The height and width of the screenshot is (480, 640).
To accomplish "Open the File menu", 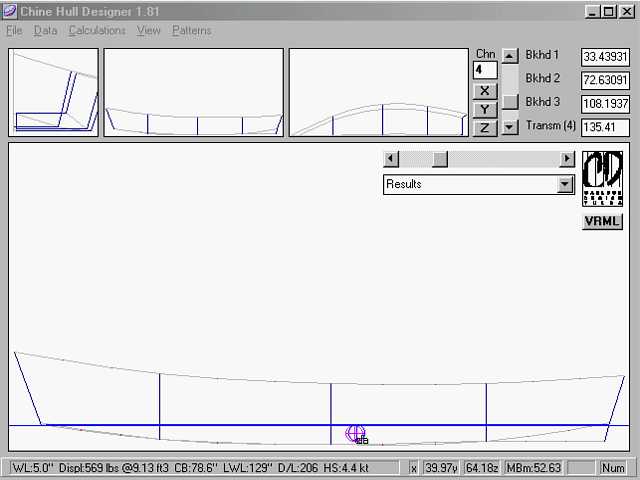I will pyautogui.click(x=14, y=31).
